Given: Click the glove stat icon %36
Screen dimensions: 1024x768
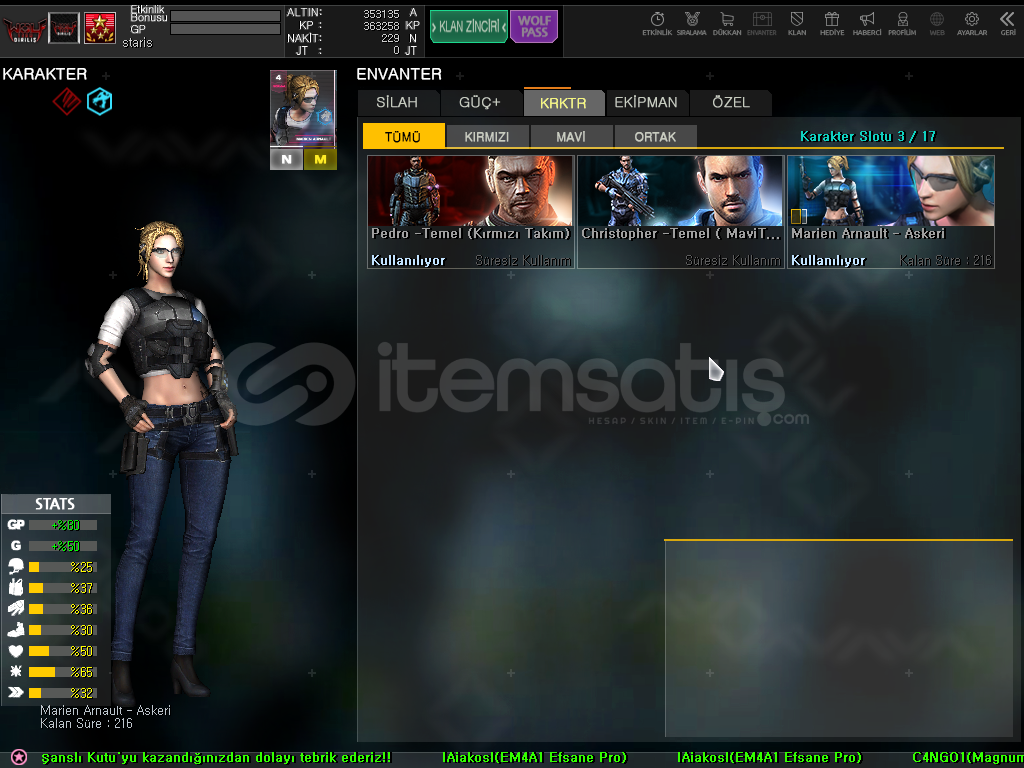Looking at the screenshot, I should 16,609.
